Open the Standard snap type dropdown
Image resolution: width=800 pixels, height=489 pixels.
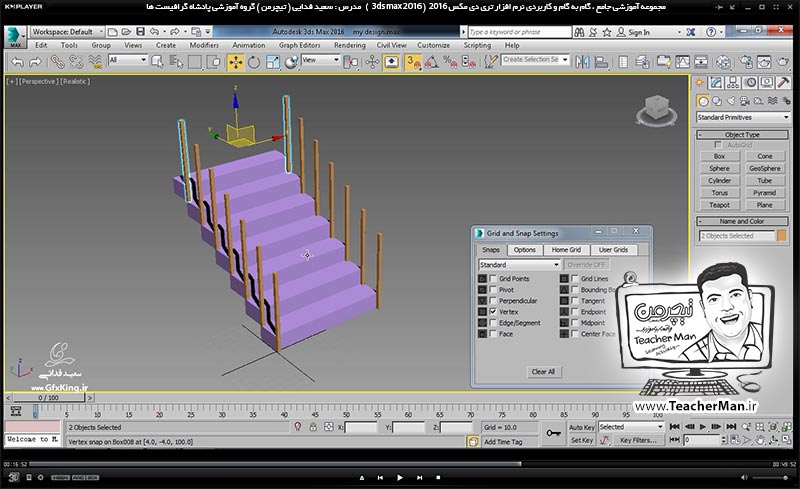519,265
